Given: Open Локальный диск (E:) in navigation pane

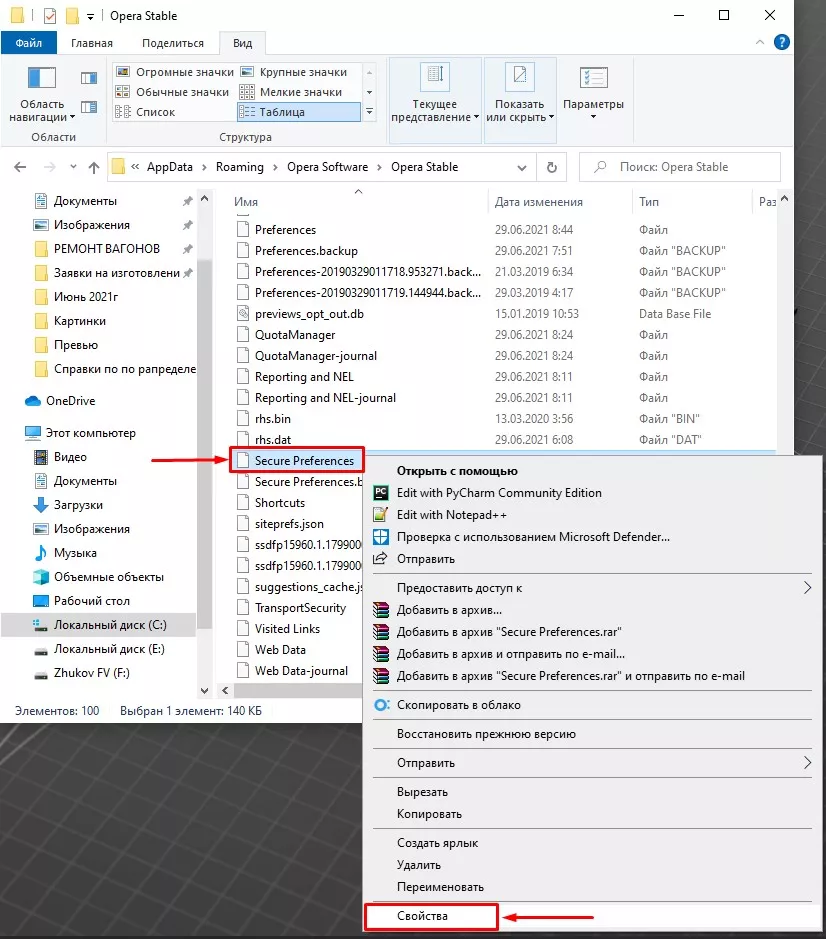Looking at the screenshot, I should [x=109, y=649].
